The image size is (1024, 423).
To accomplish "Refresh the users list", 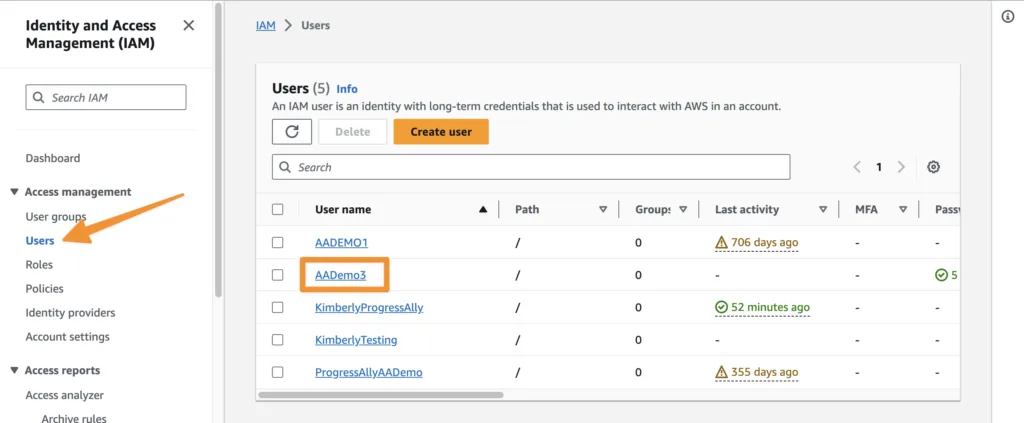I will coord(292,131).
